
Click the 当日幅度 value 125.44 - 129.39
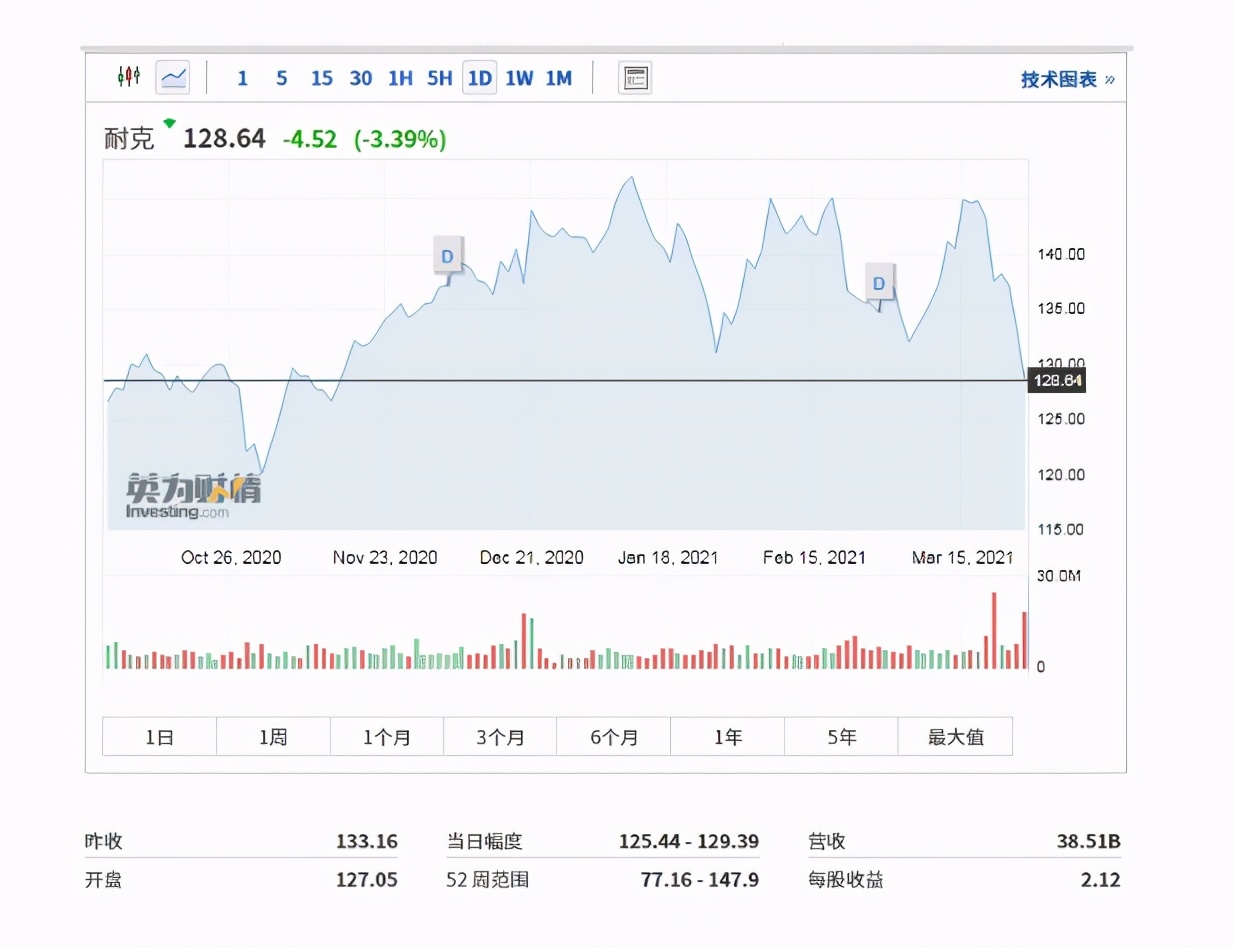688,842
